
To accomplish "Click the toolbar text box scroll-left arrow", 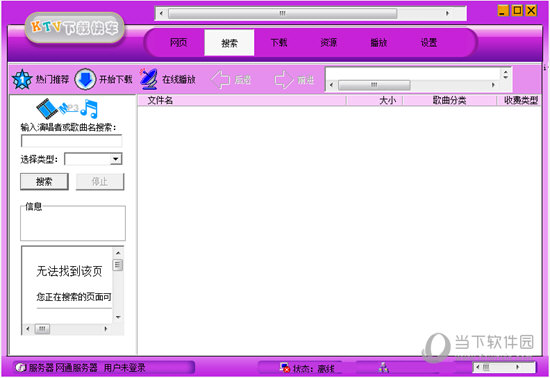I will (331, 85).
